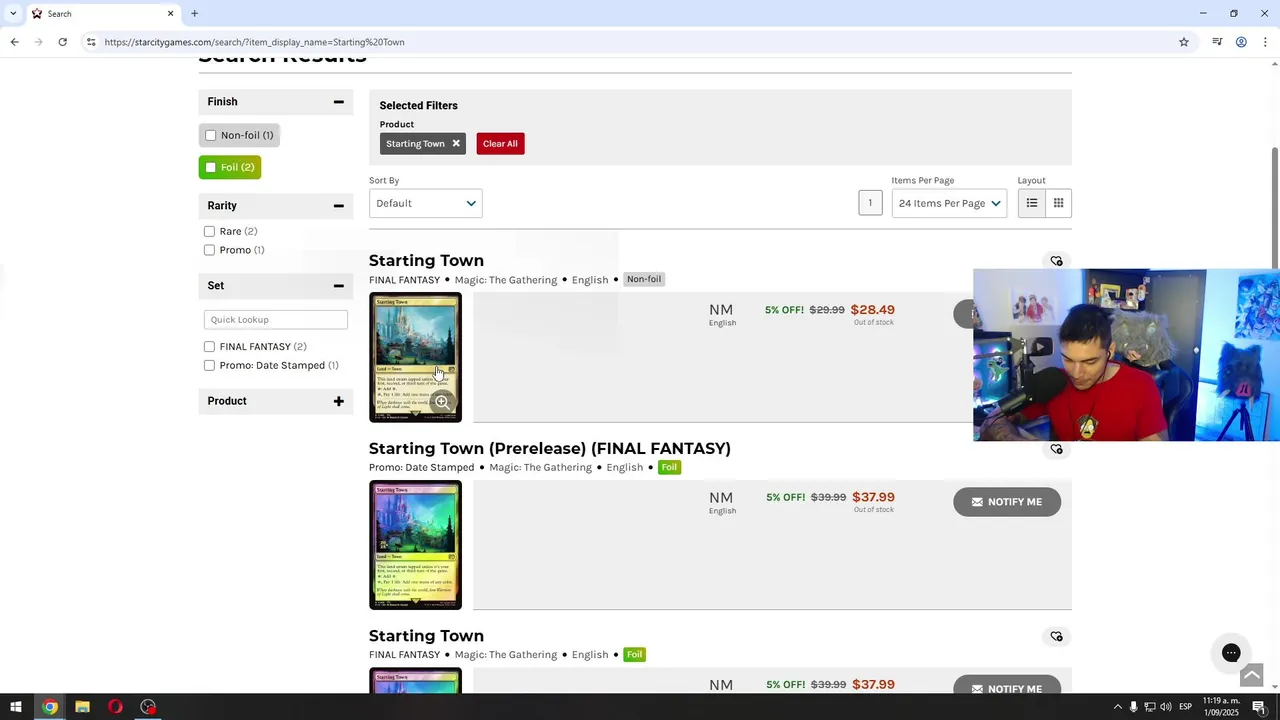Image resolution: width=1280 pixels, height=720 pixels.
Task: Click the ESP language indicator in taskbar
Action: tap(1185, 707)
